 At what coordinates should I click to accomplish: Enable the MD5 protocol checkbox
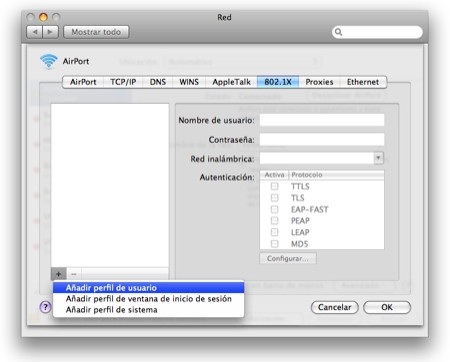274,244
